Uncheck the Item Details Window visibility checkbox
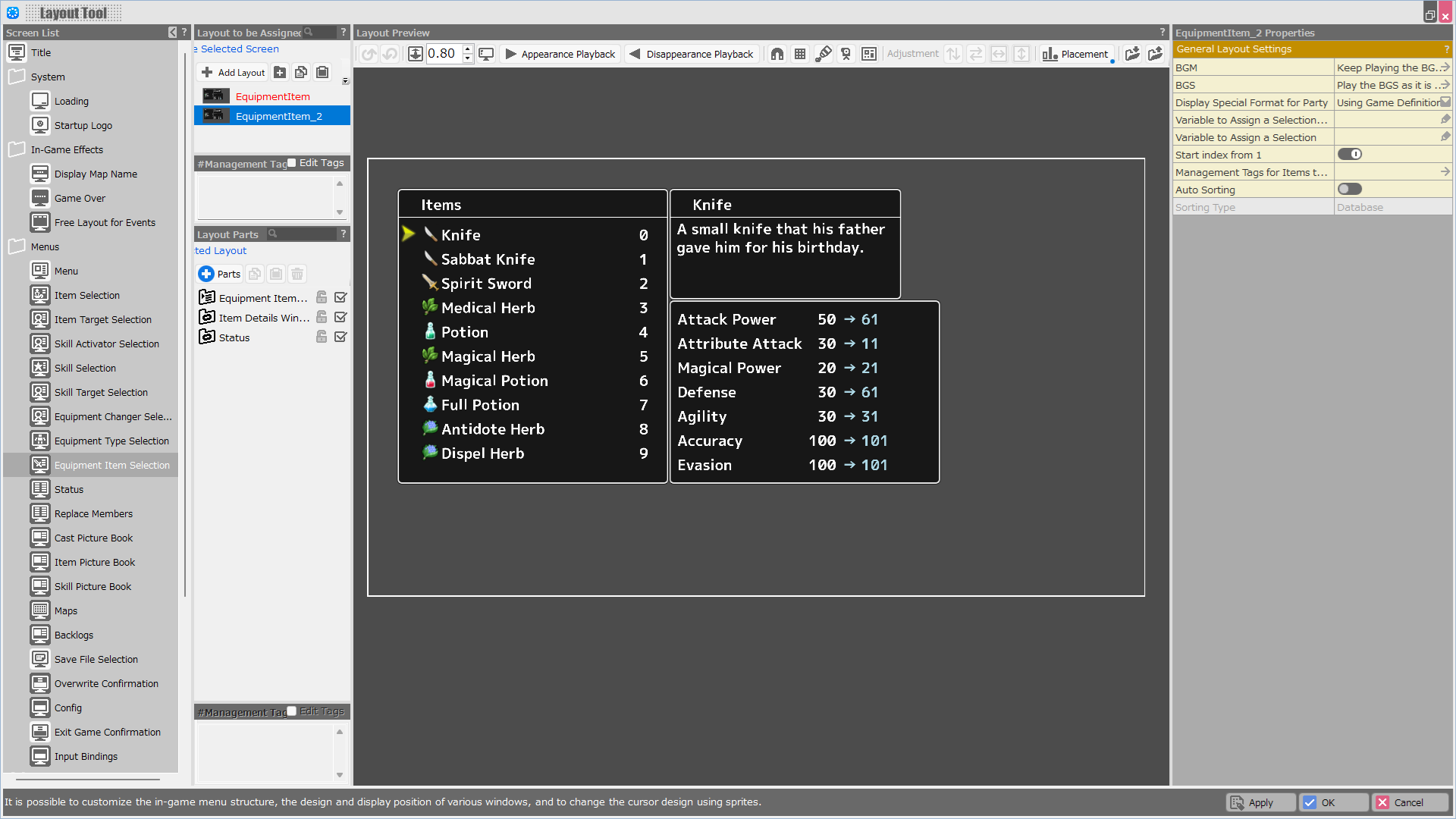Viewport: 1456px width, 819px height. pos(340,318)
